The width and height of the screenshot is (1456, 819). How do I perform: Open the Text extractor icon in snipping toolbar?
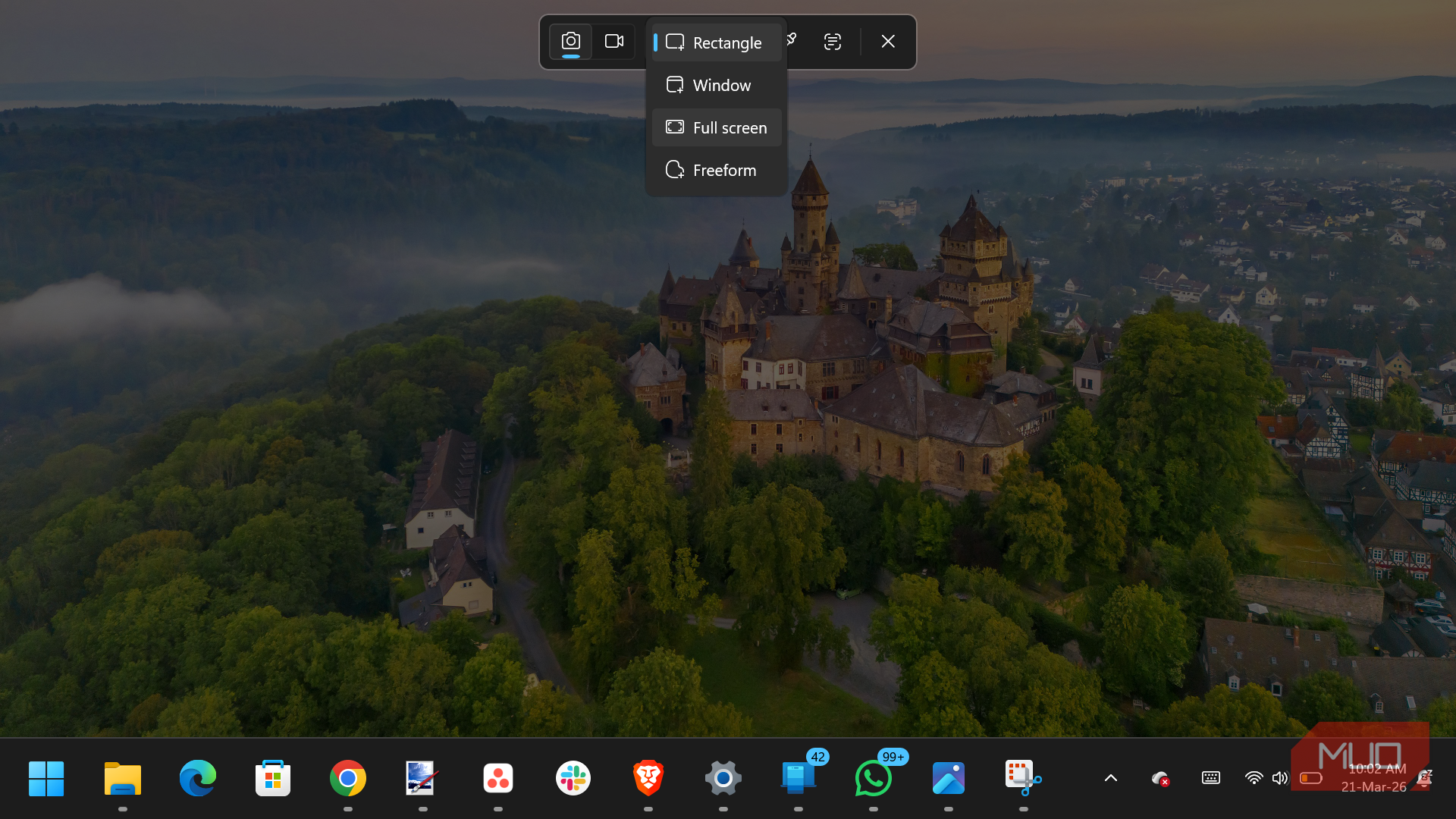(x=832, y=42)
